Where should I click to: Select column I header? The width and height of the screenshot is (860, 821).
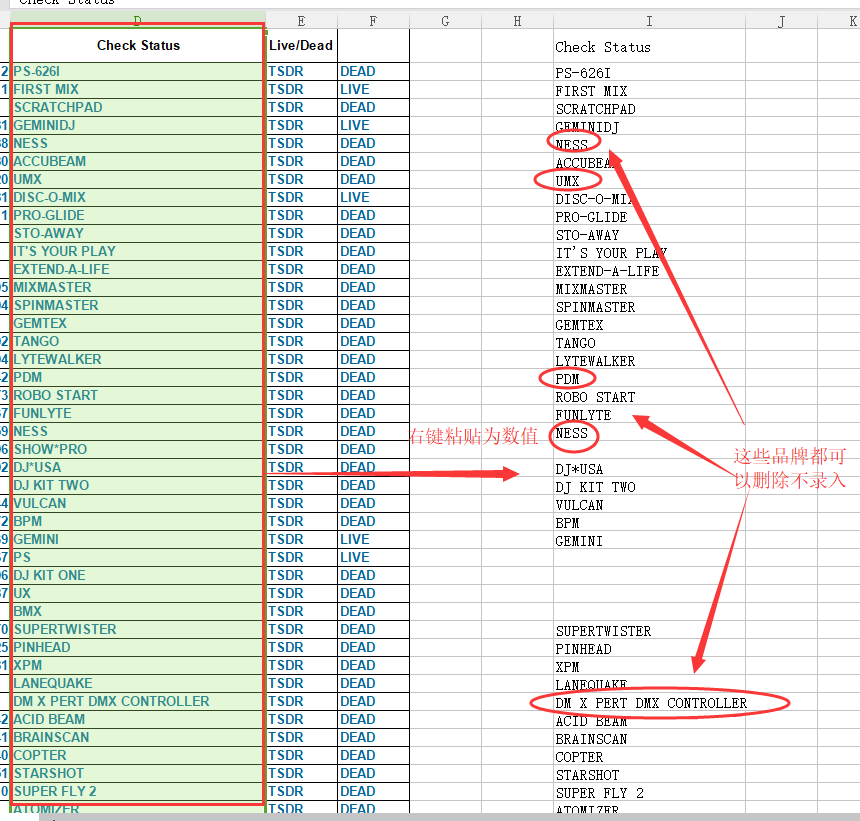click(649, 21)
